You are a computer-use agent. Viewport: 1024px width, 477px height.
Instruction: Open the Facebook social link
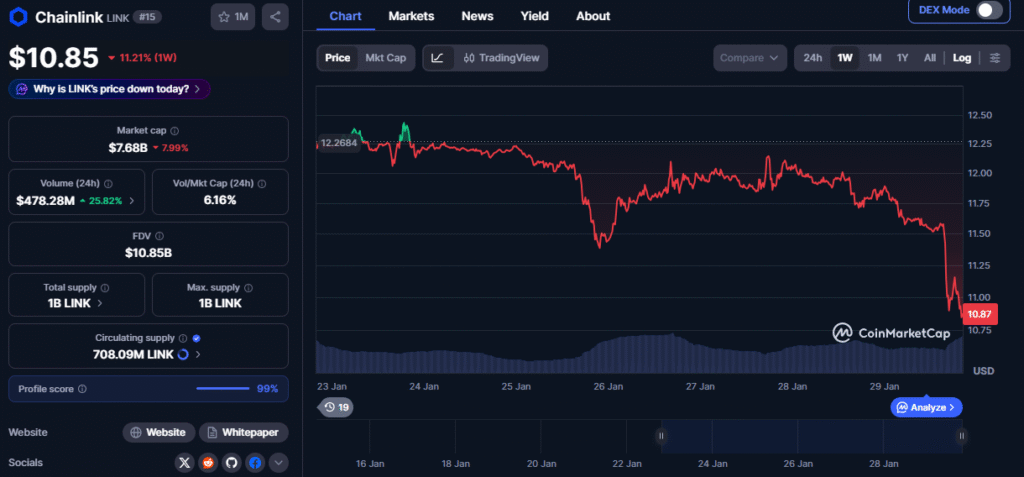click(255, 462)
